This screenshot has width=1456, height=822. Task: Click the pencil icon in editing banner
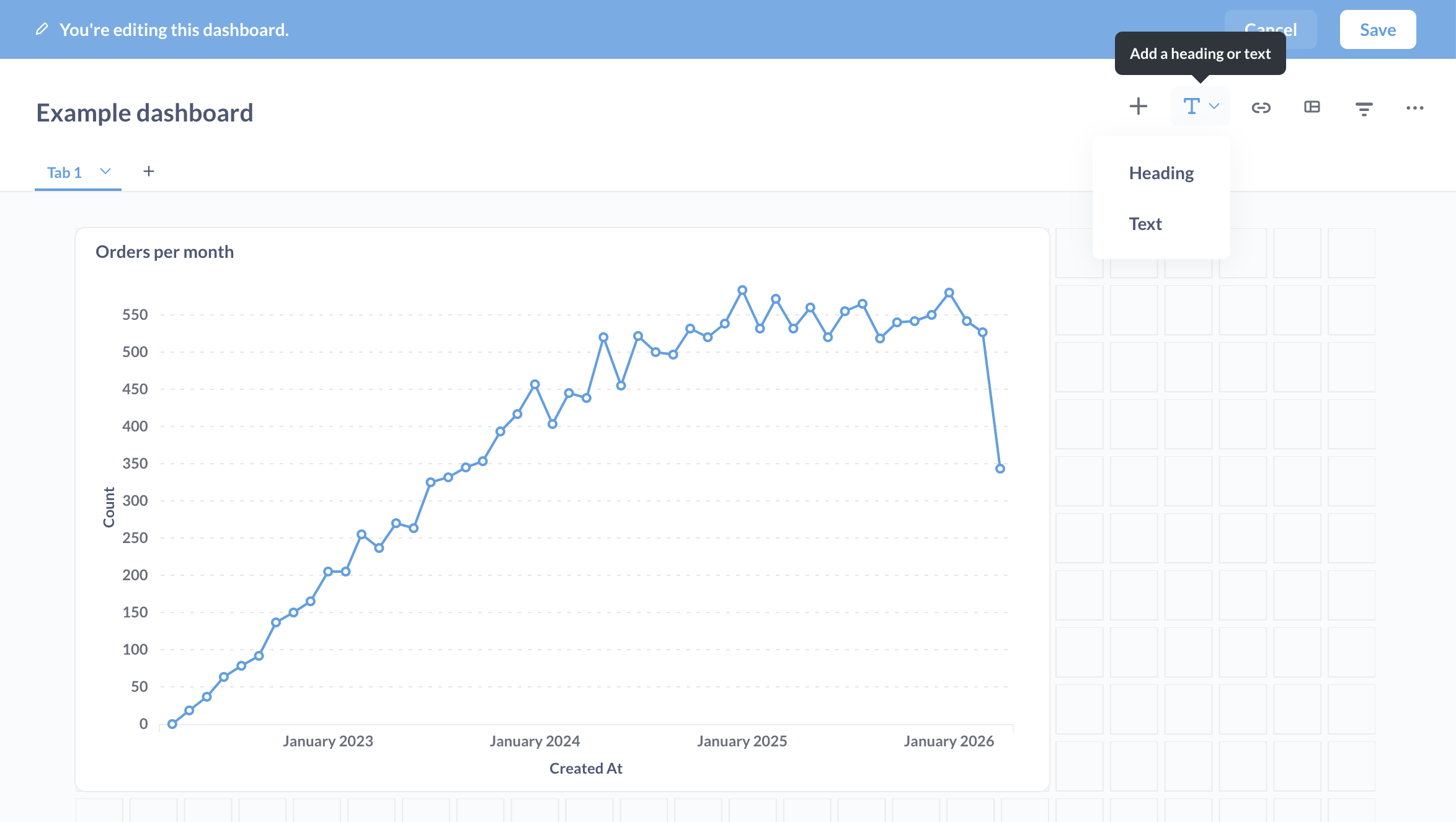(42, 29)
